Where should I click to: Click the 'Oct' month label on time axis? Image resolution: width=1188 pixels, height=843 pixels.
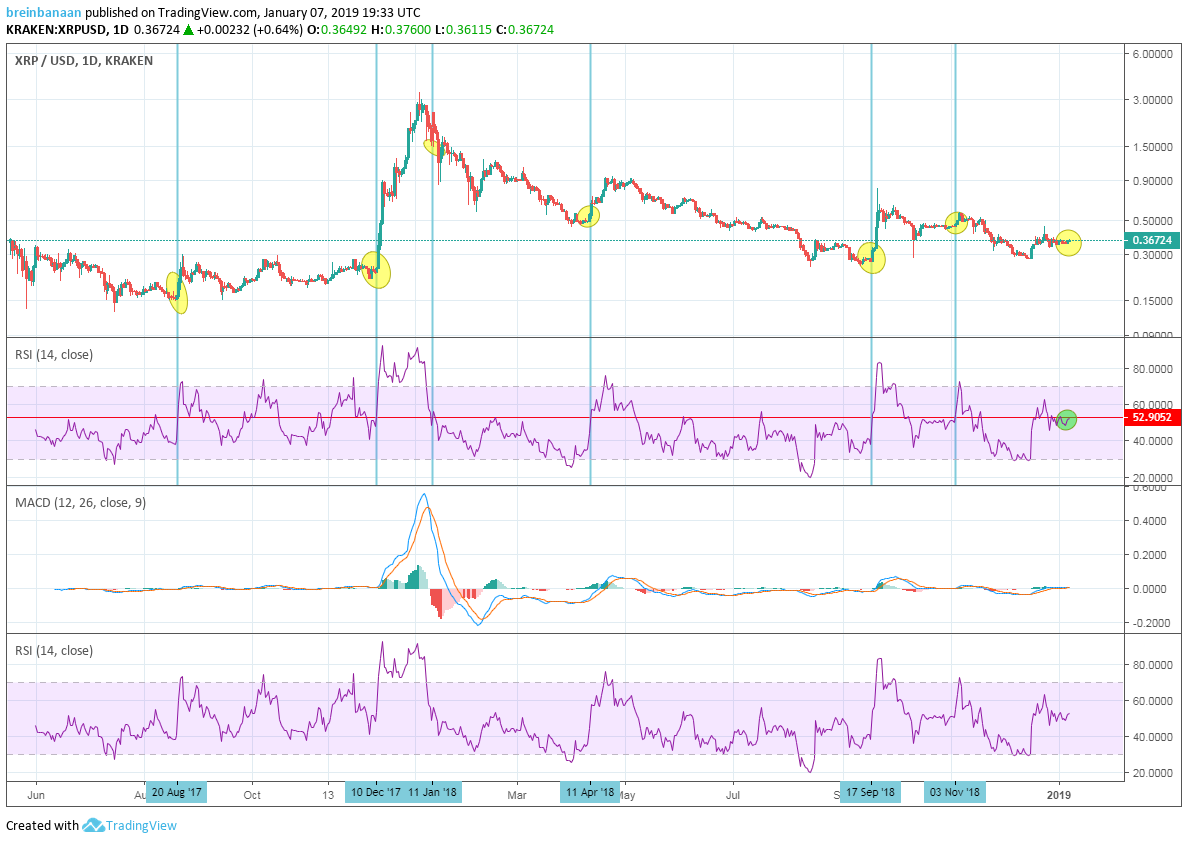[252, 795]
